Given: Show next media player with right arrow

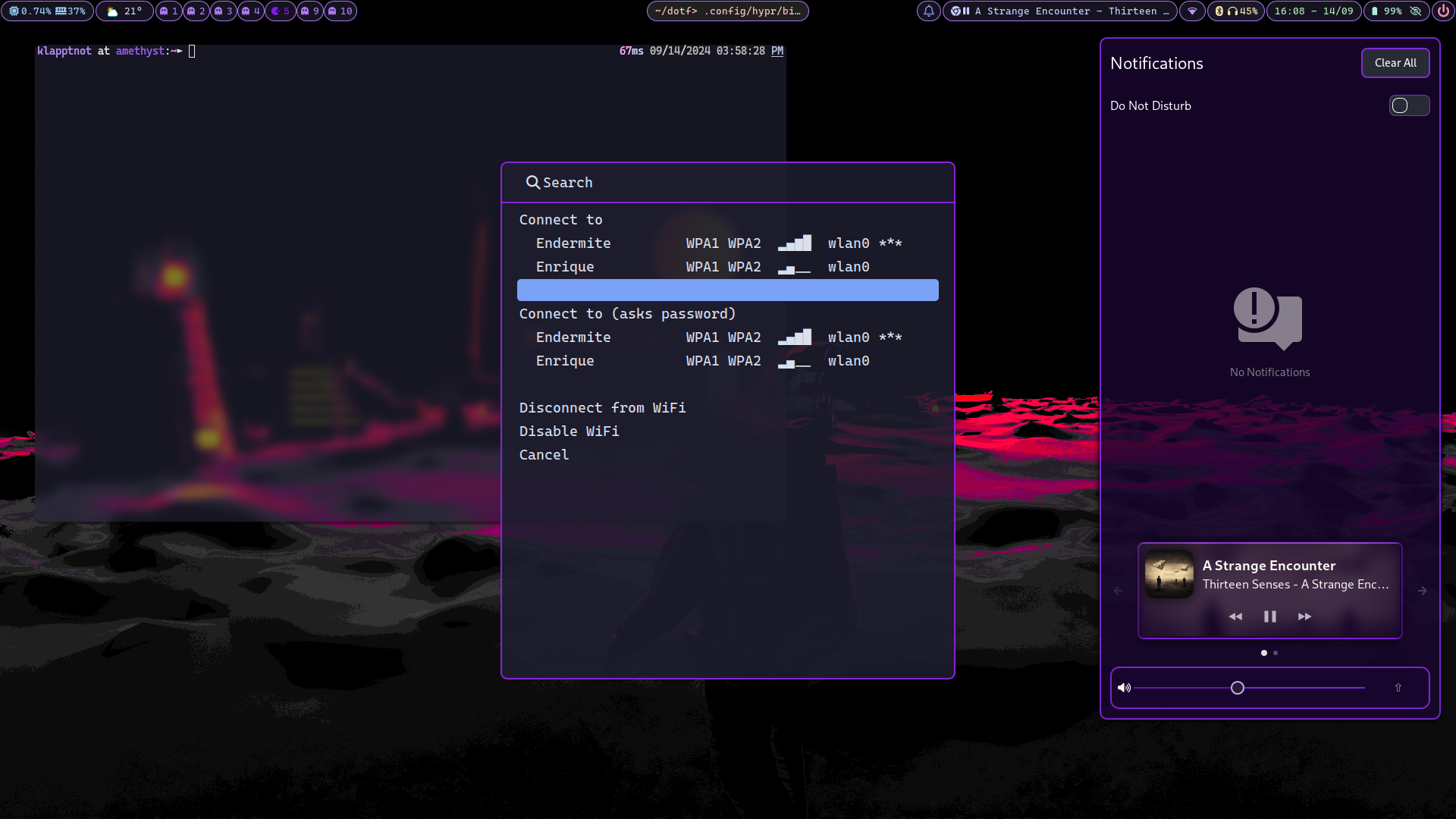Looking at the screenshot, I should pos(1423,591).
